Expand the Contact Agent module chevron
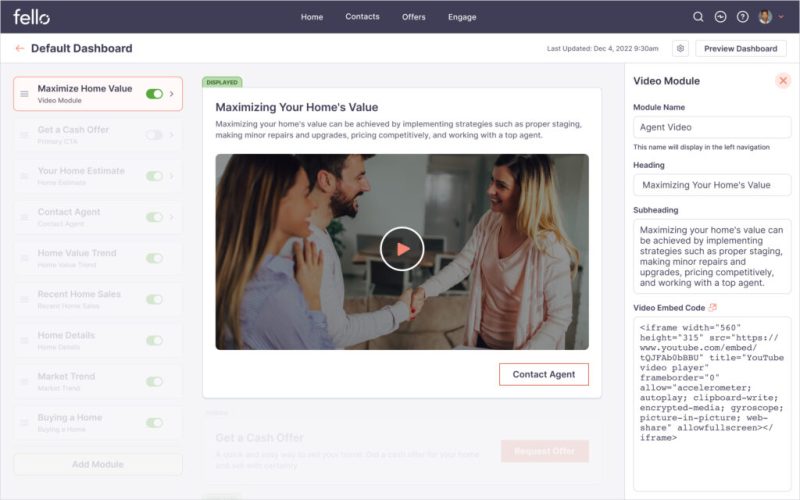Screen dimensions: 800x500 point(172,217)
